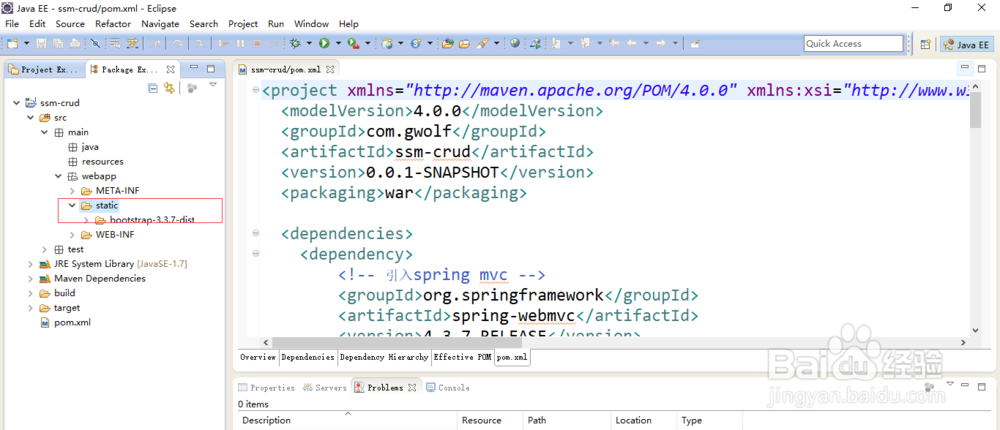
Task: Click the Launch Web Service Explorer icon
Action: 536,43
